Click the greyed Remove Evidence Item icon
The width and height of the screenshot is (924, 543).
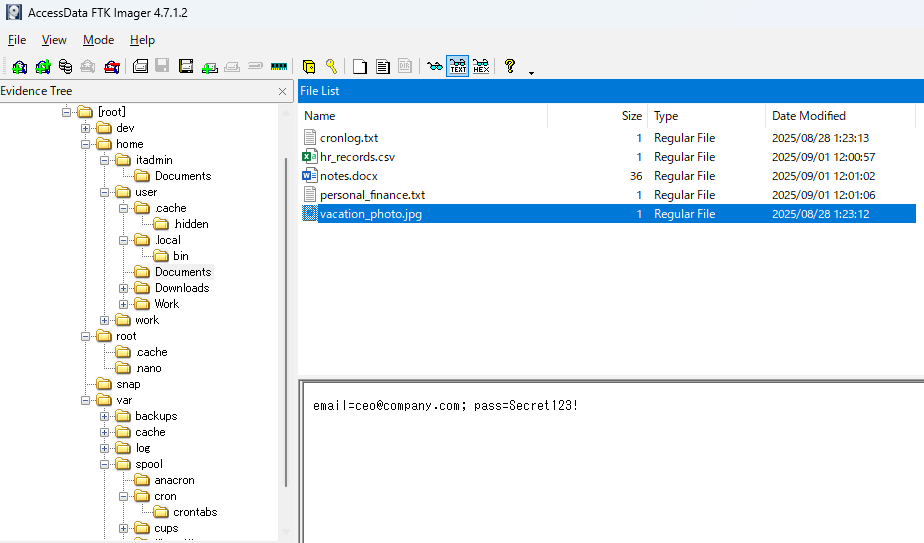88,67
